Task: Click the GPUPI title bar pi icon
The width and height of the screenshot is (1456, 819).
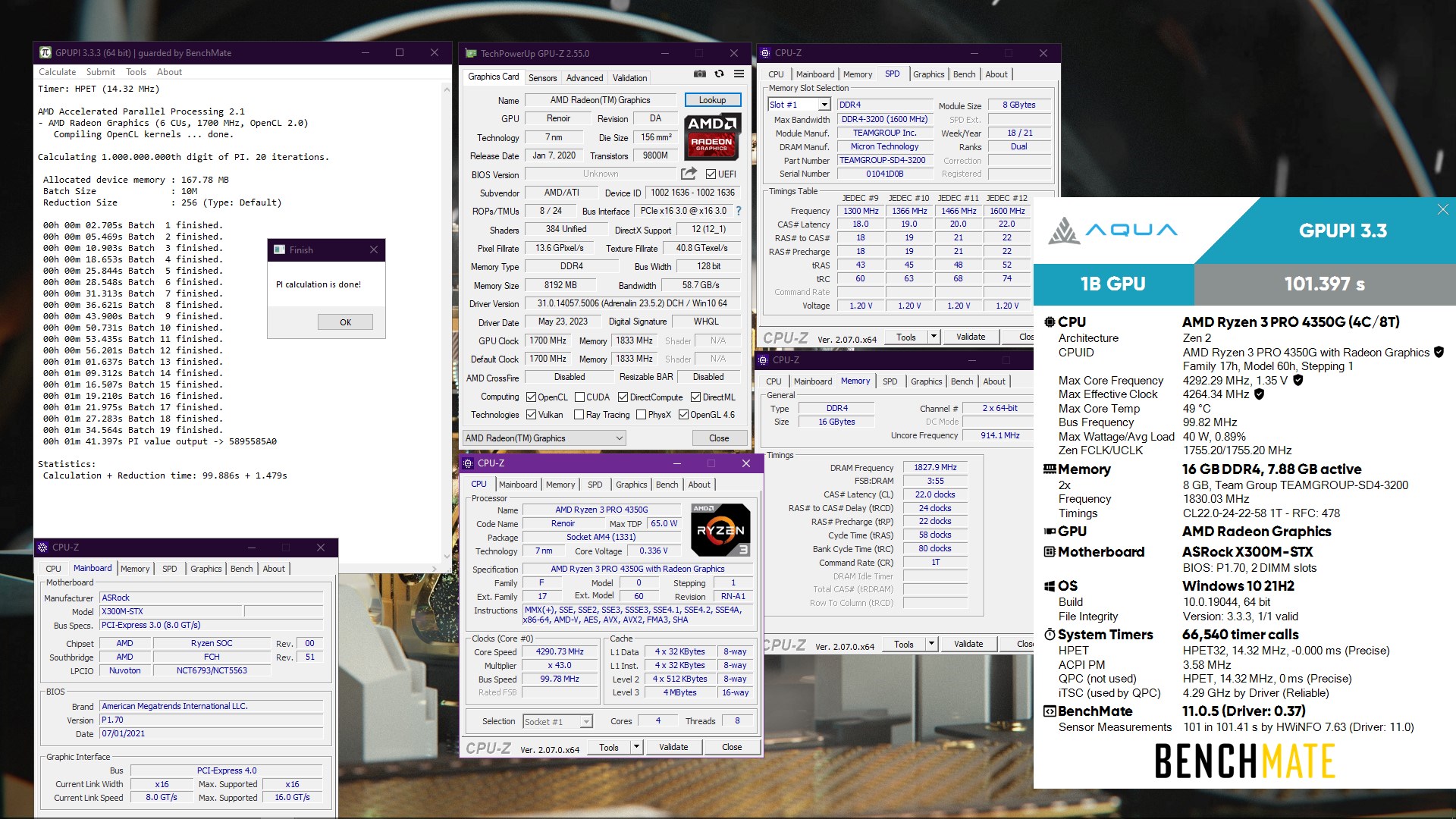Action: (x=45, y=52)
